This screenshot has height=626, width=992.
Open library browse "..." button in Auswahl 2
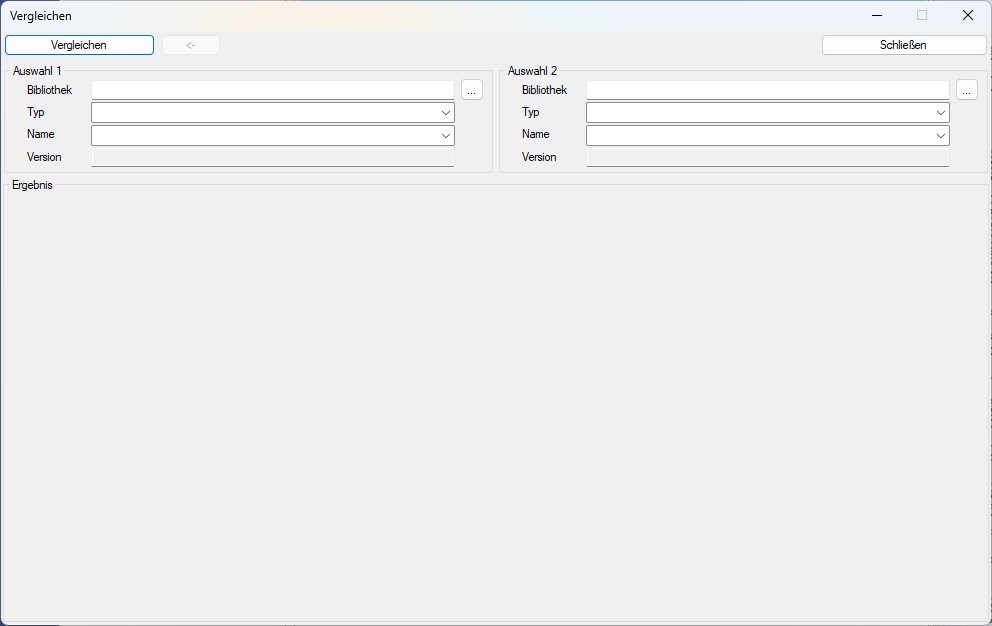[966, 90]
